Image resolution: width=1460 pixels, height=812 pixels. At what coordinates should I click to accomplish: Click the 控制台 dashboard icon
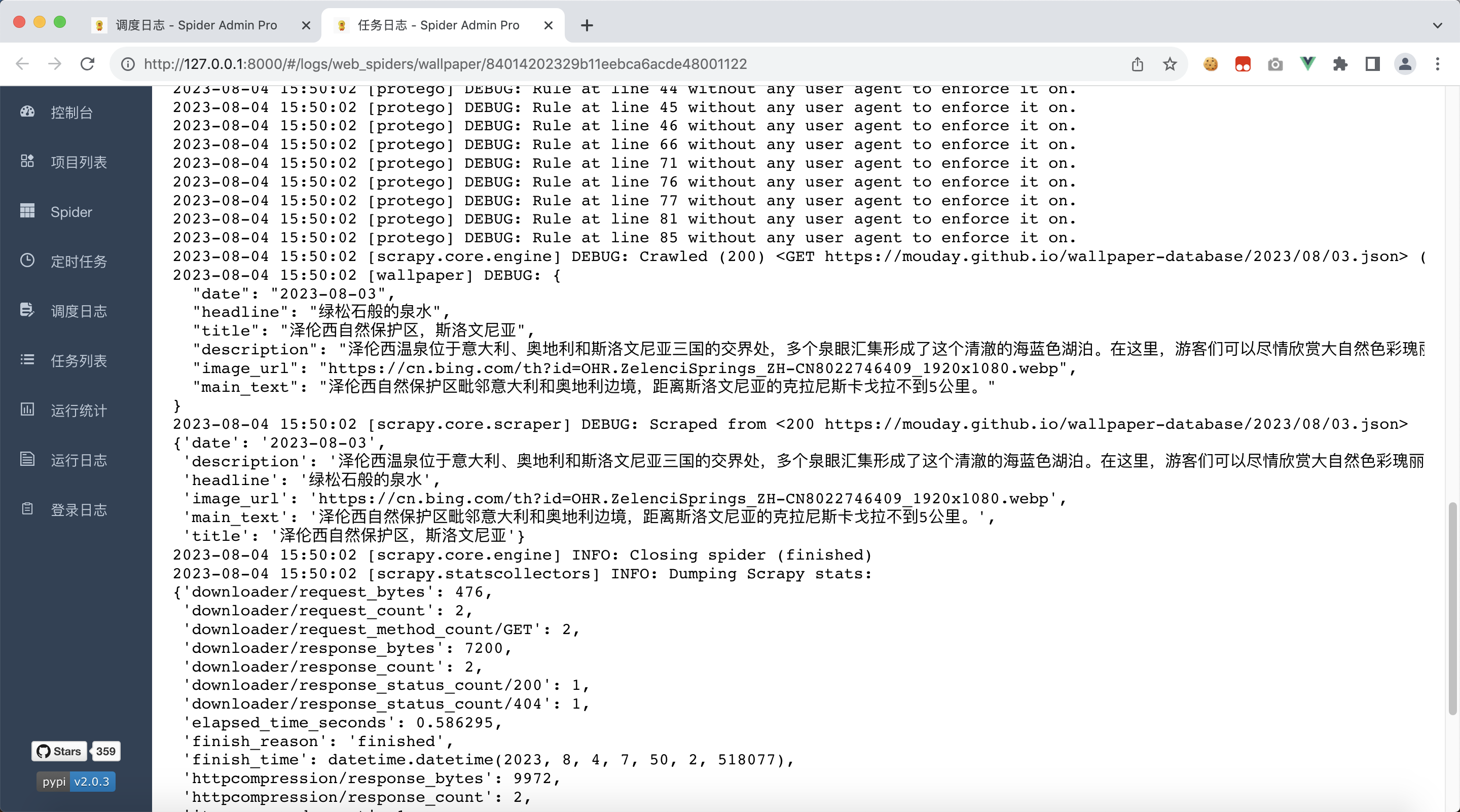pyautogui.click(x=28, y=112)
